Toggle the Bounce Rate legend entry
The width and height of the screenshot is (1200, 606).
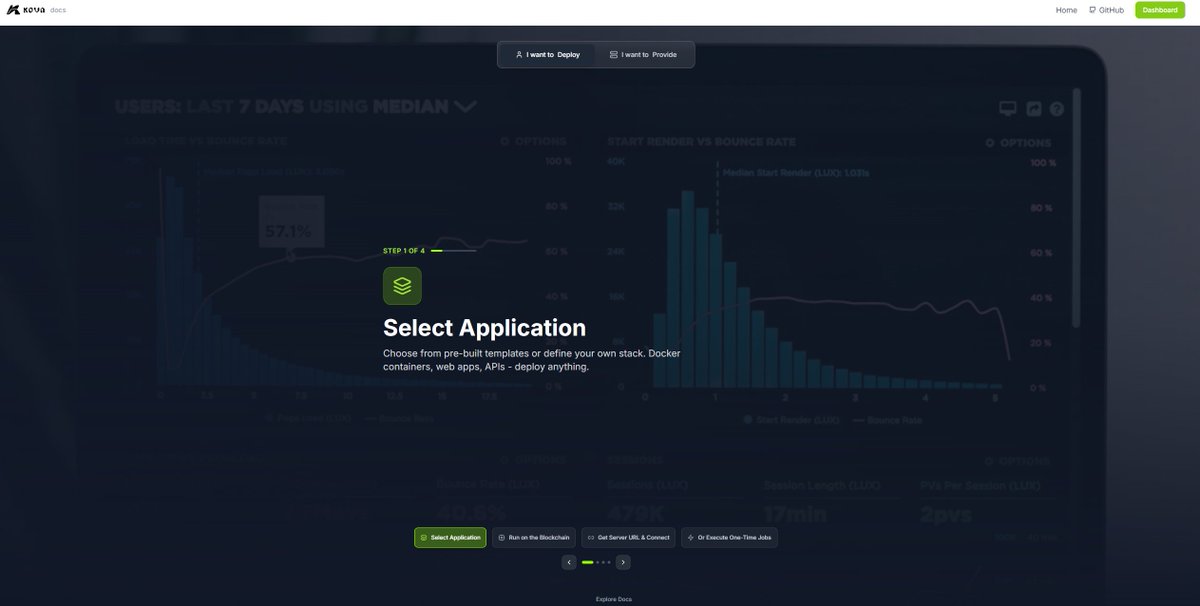coord(403,416)
